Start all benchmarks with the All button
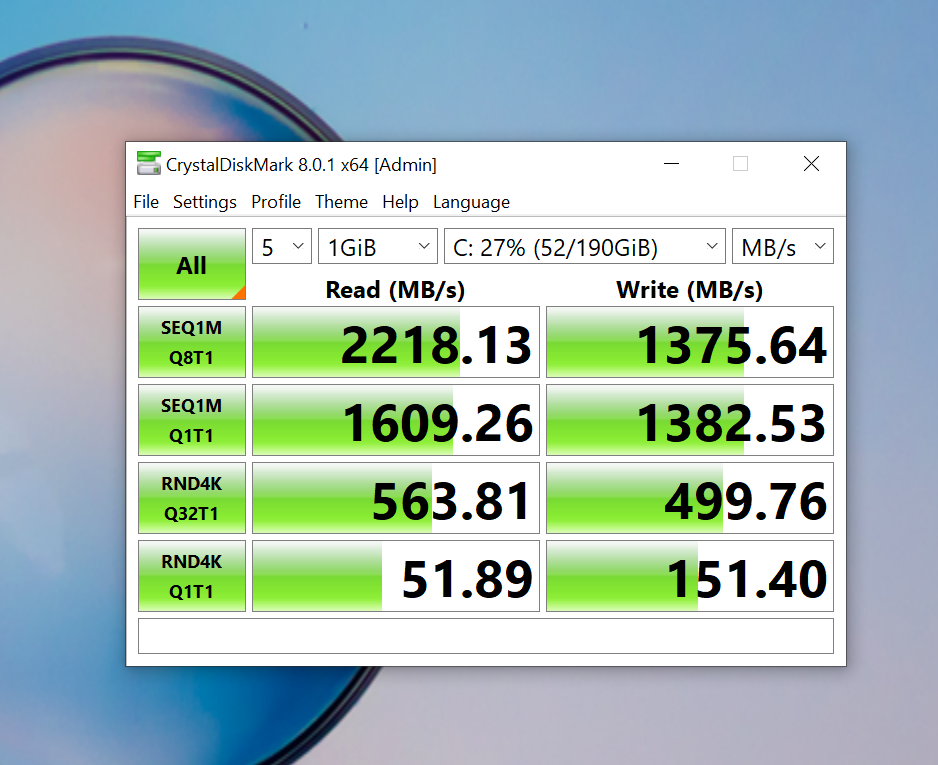The height and width of the screenshot is (765, 938). pyautogui.click(x=192, y=264)
